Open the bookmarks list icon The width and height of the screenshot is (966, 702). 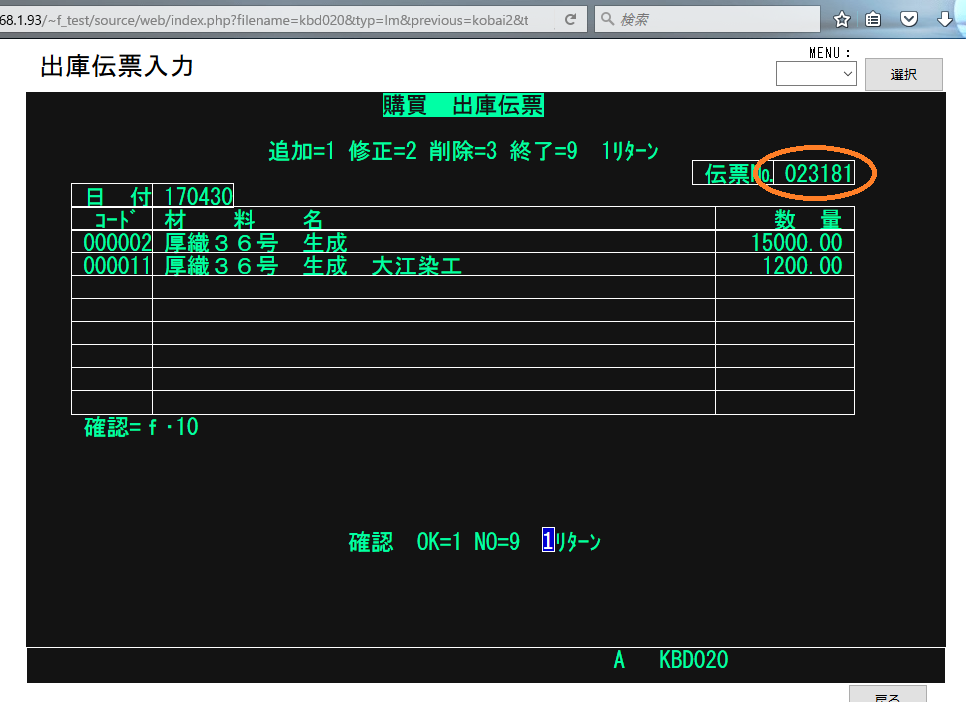874,19
